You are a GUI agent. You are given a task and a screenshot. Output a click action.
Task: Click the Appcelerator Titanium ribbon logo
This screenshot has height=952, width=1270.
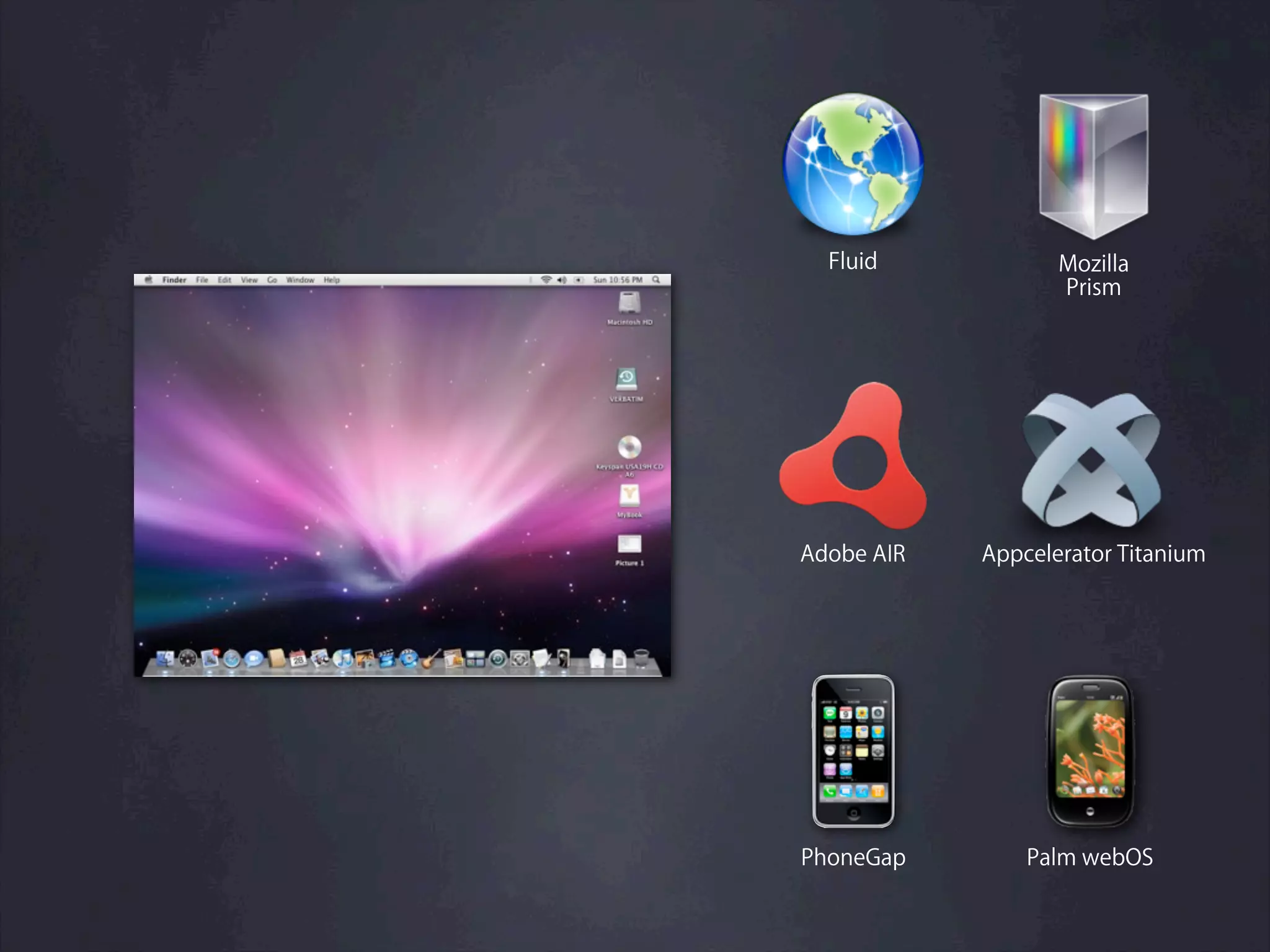tap(1091, 460)
